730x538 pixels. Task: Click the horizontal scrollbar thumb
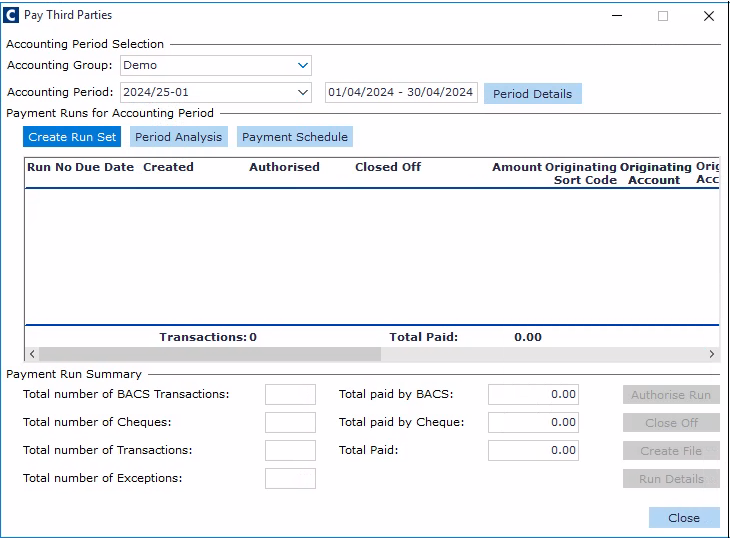[210, 354]
